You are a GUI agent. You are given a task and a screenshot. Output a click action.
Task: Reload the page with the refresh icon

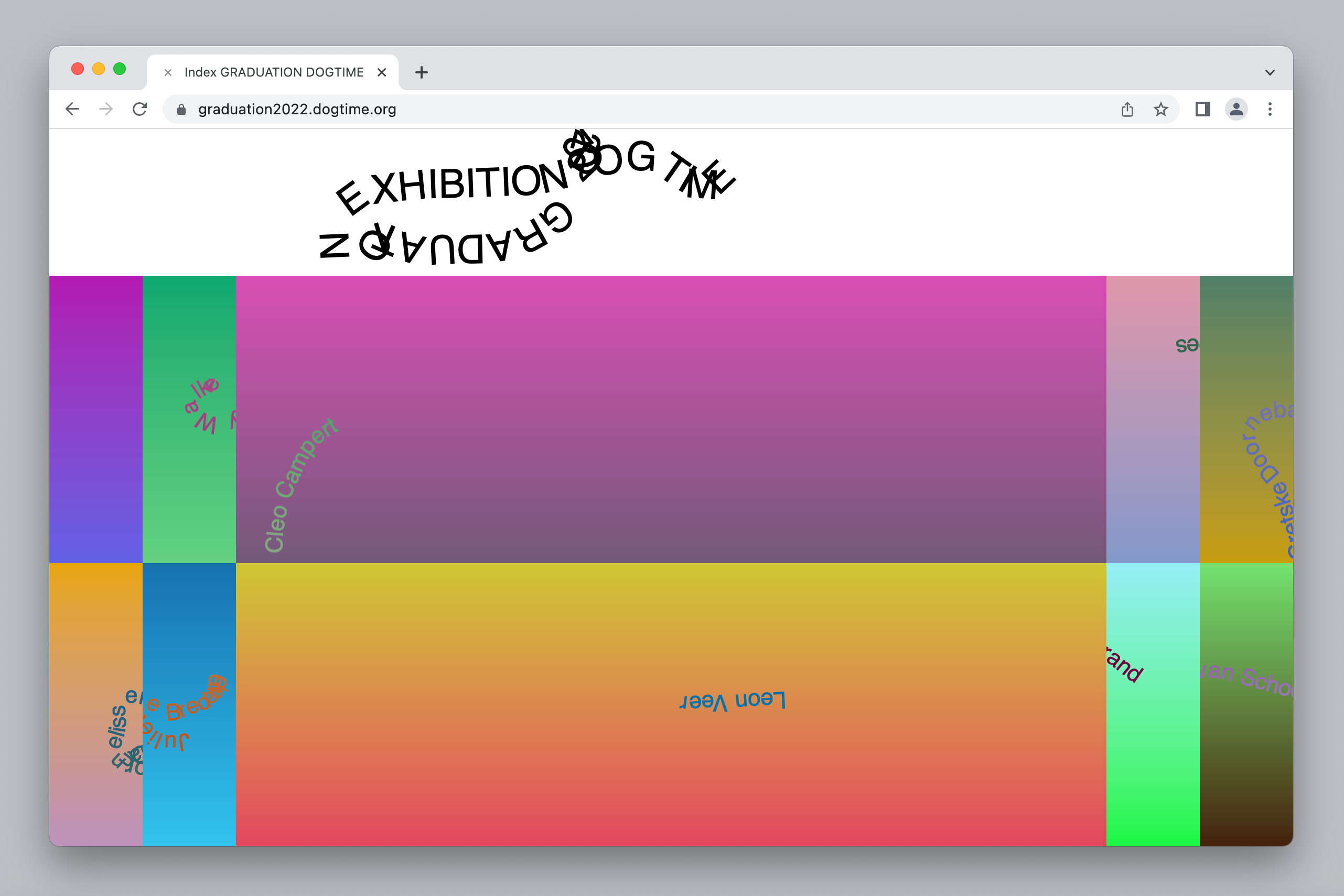(x=140, y=109)
